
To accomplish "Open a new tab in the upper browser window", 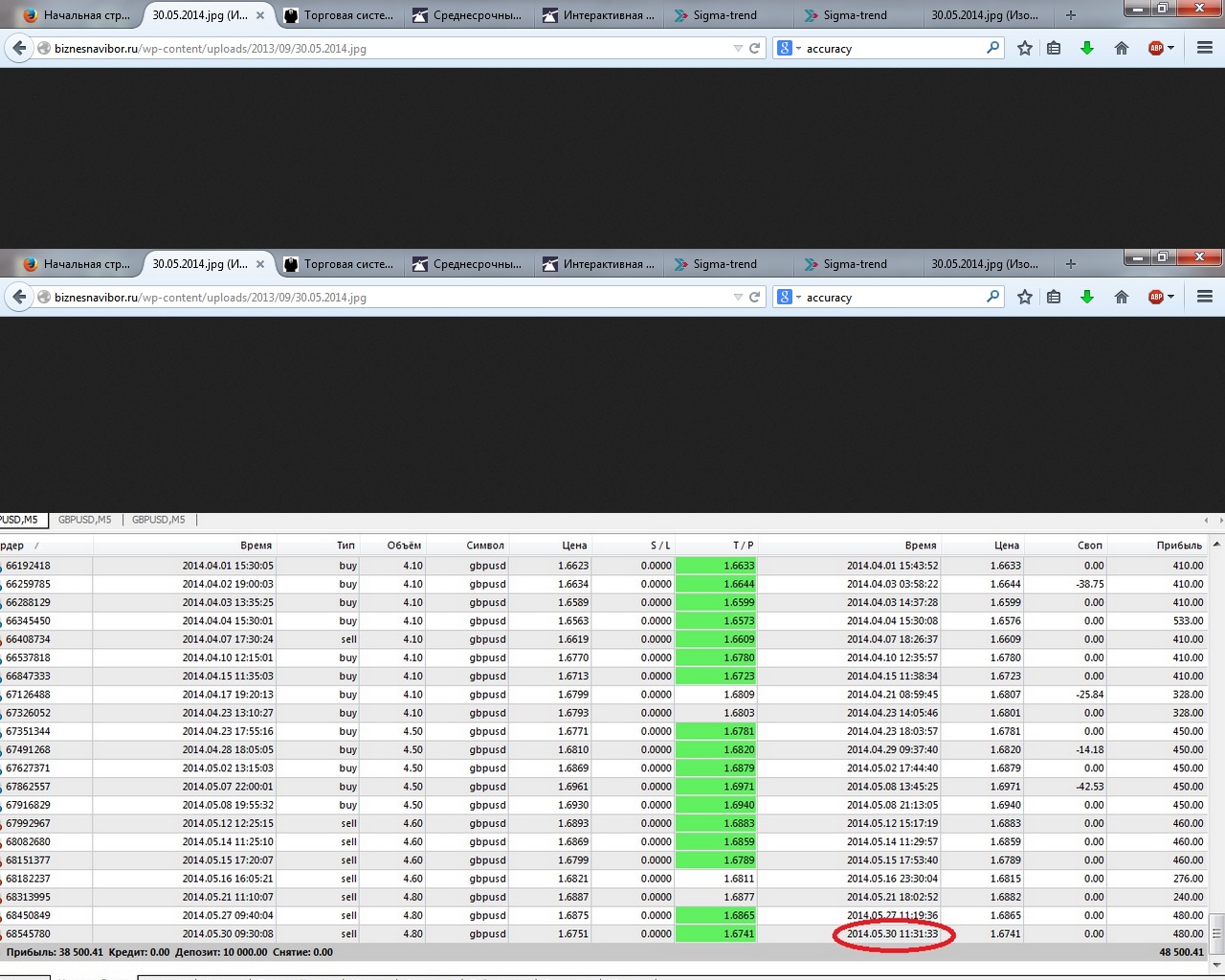I will click(1071, 15).
